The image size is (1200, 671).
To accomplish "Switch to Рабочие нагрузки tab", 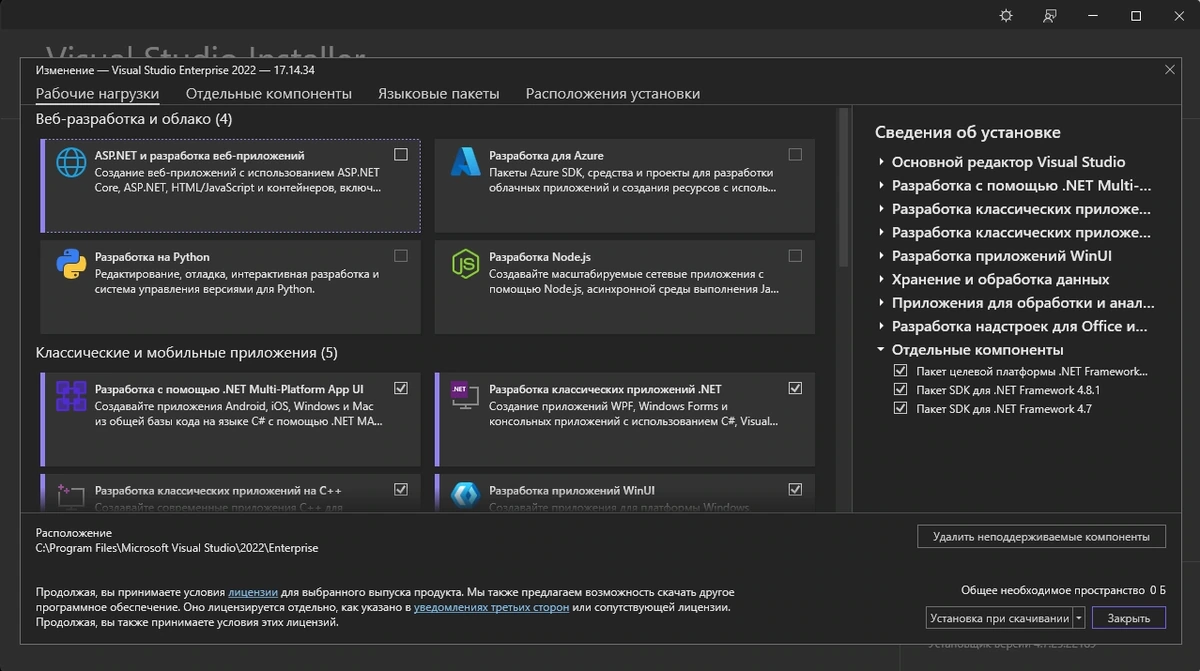I will point(97,94).
